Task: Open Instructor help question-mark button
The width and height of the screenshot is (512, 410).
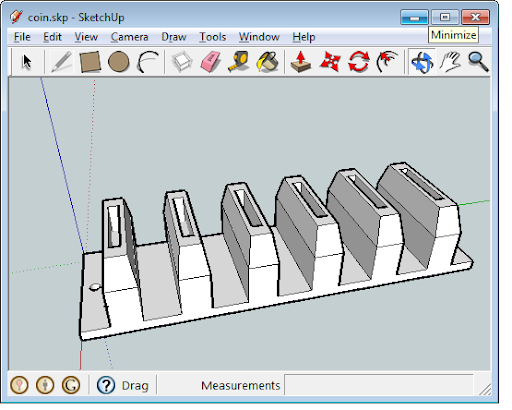Action: (x=106, y=385)
